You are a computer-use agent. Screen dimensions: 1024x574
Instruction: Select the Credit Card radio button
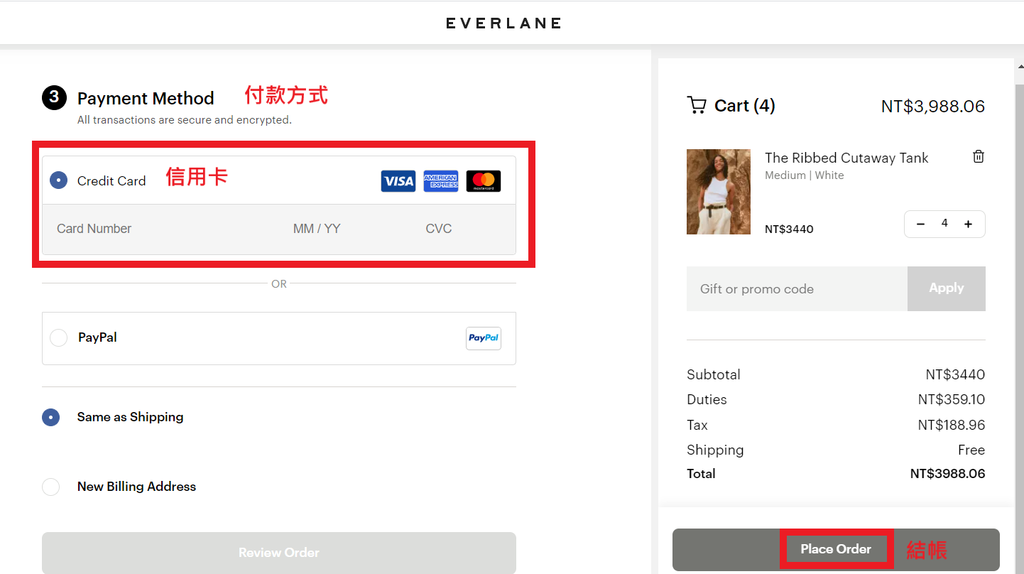pos(59,180)
